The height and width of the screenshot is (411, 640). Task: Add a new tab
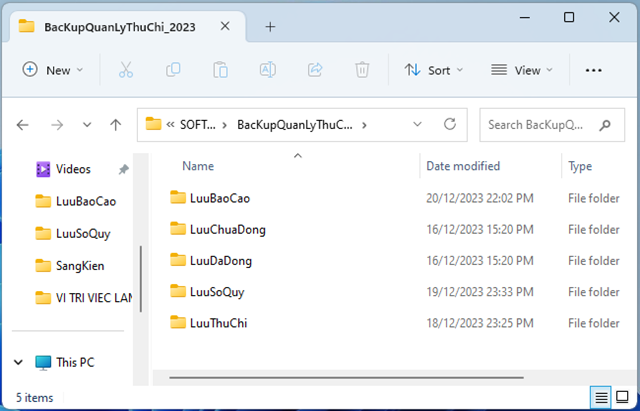coord(270,26)
